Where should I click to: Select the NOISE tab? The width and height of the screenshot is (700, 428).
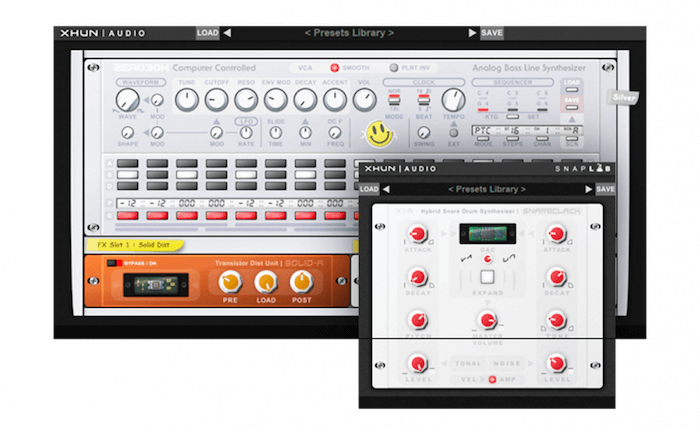click(507, 363)
